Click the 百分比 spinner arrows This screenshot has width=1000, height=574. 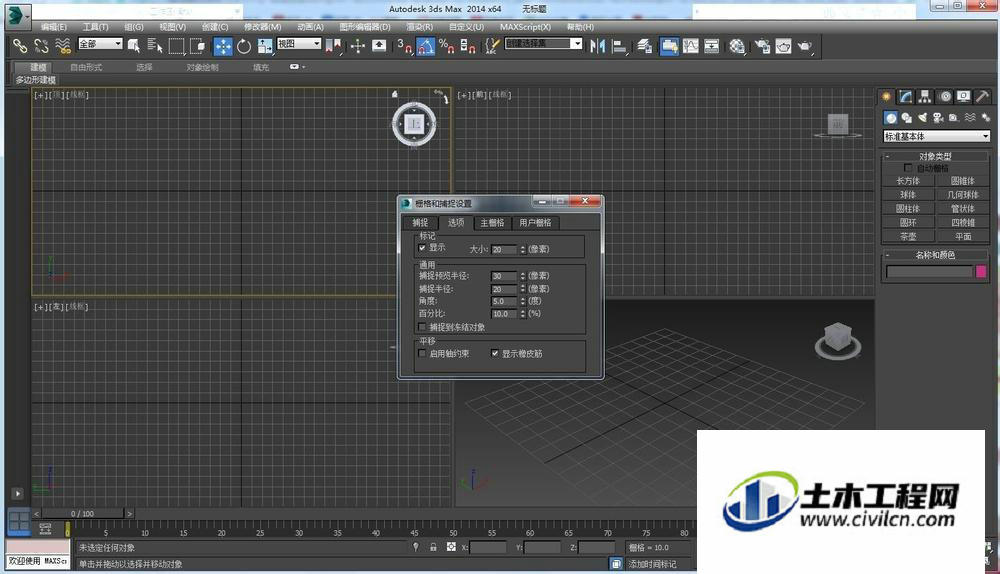(x=523, y=314)
